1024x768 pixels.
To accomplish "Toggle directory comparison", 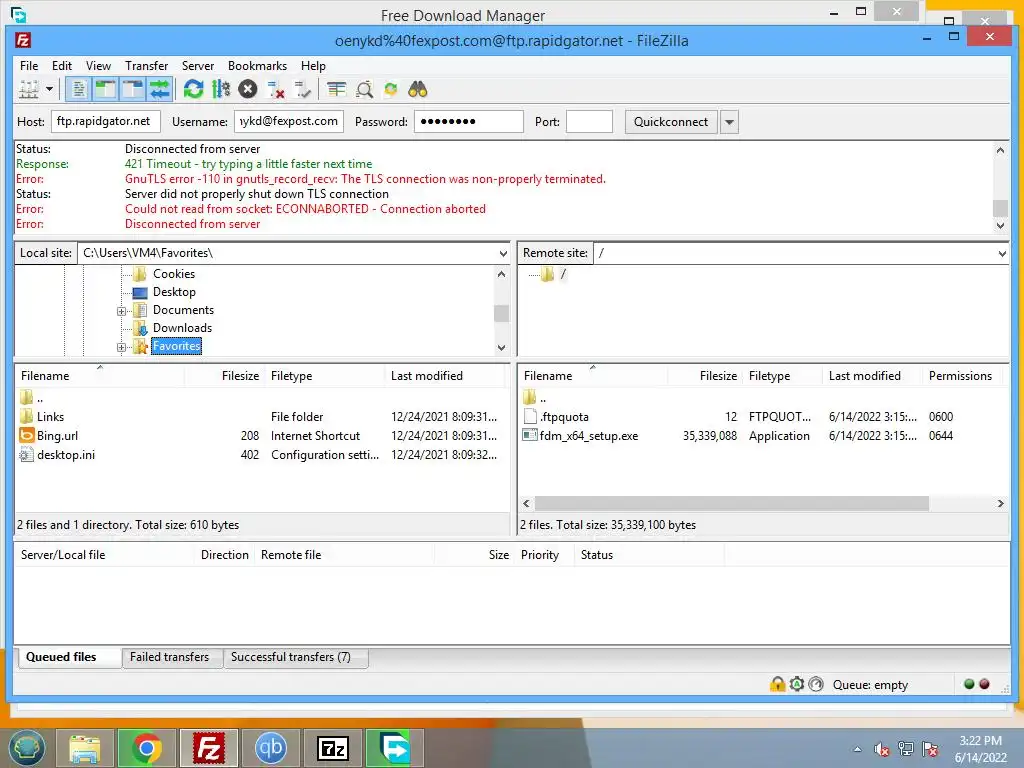I will 364,89.
